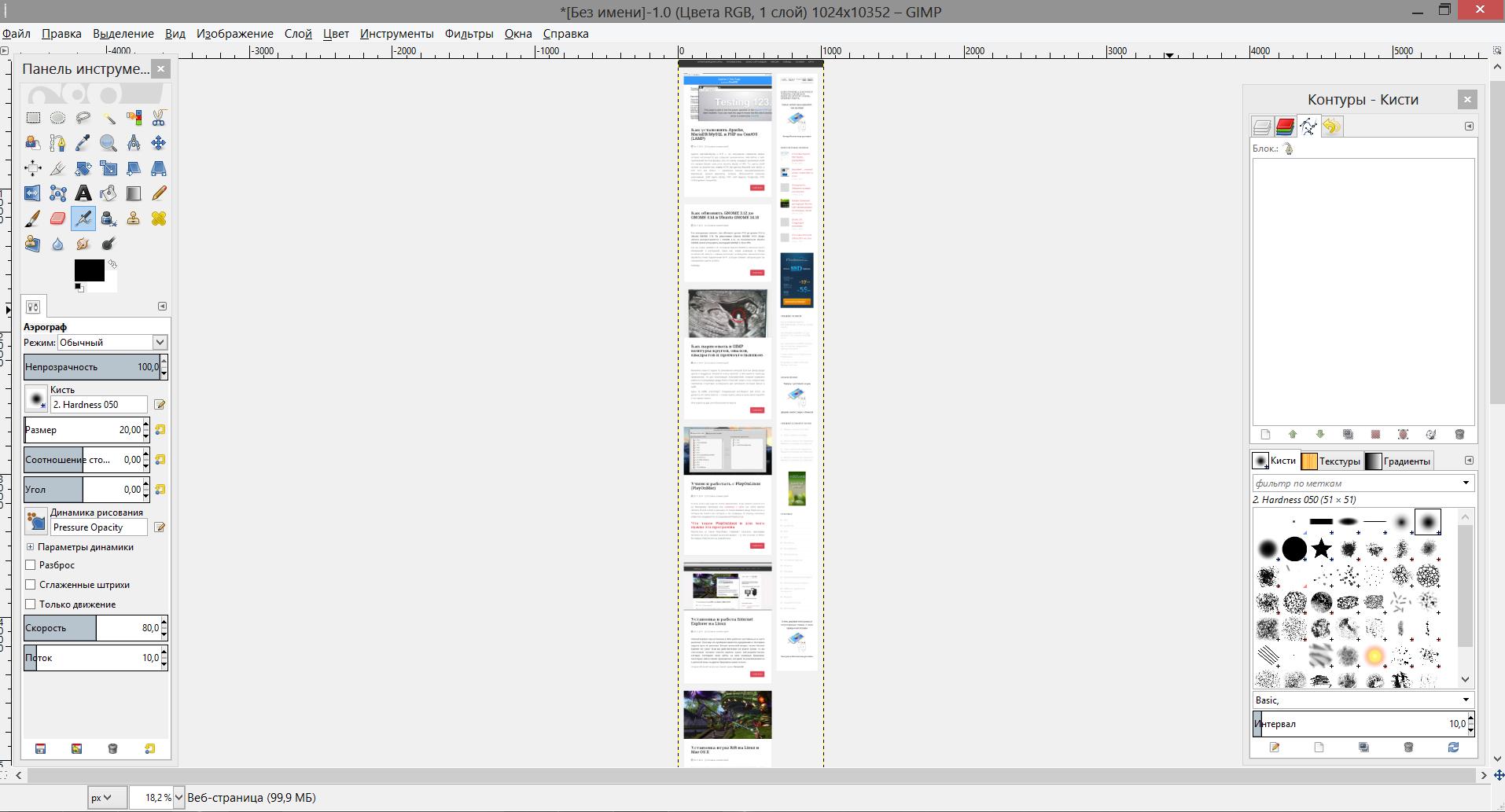Open the zoom percentage dropdown
The height and width of the screenshot is (812, 1505).
178,798
